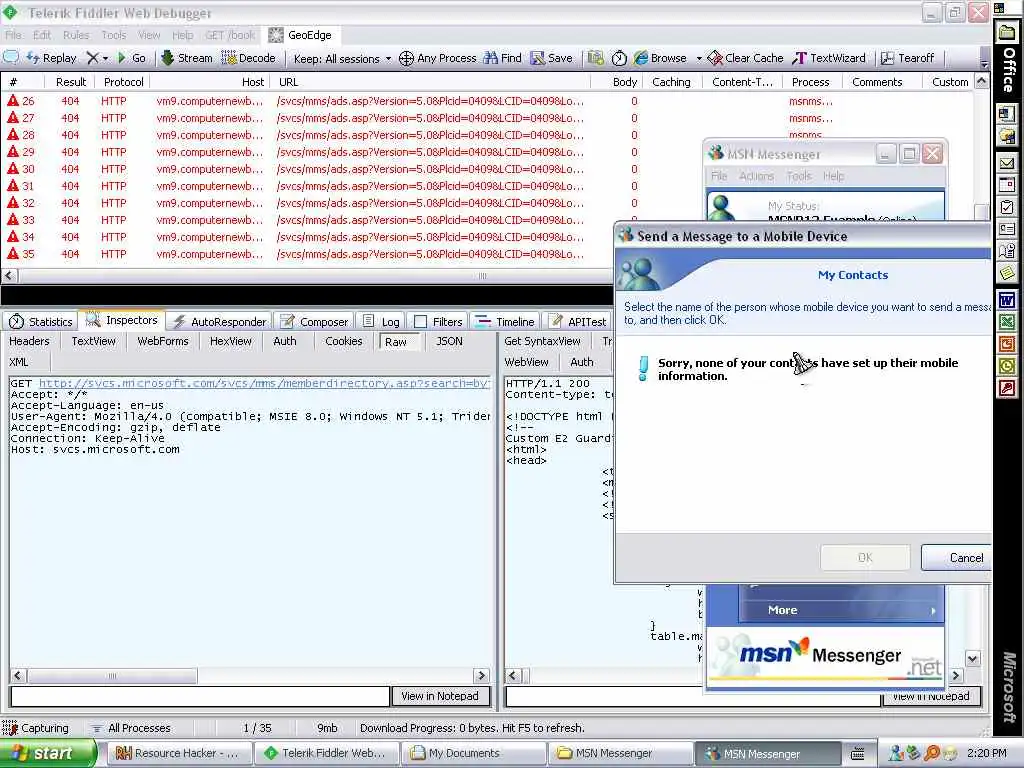Open the APITest tab
This screenshot has width=1024, height=768.
coord(578,321)
